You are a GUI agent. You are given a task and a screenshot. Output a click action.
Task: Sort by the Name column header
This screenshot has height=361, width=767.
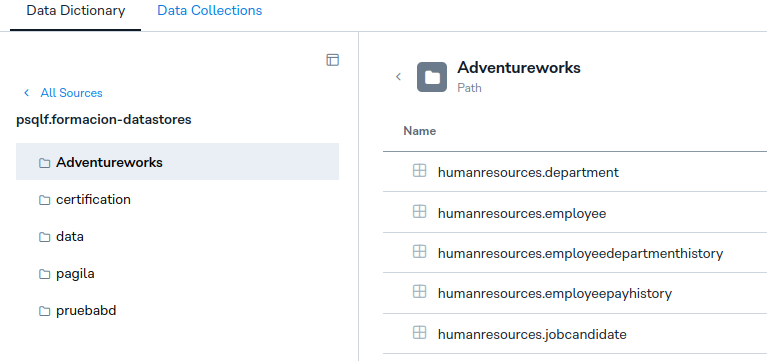[419, 131]
